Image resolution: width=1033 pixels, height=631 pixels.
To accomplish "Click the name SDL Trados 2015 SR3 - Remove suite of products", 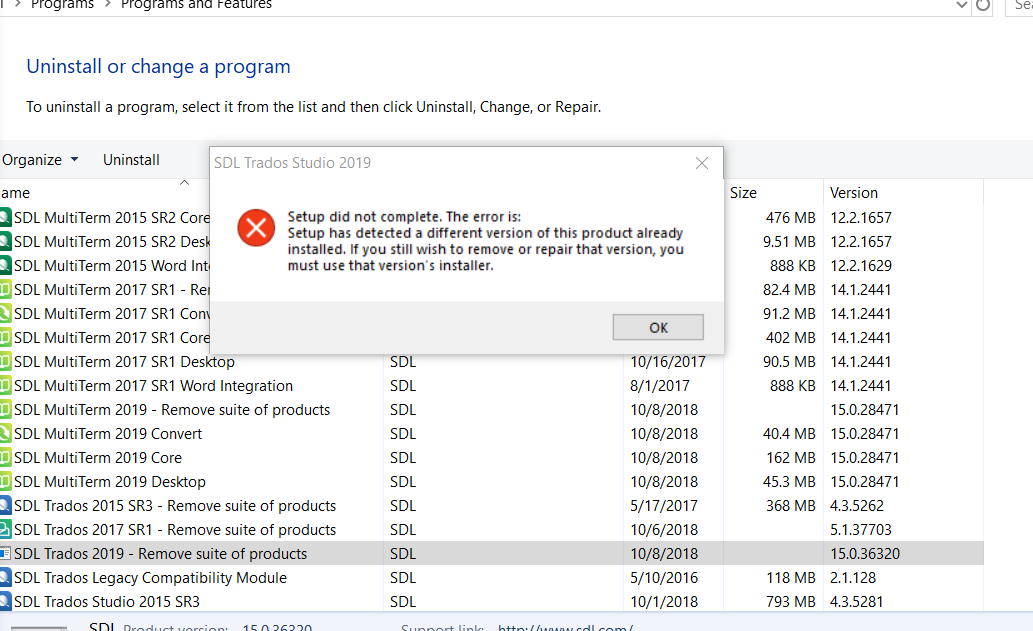I will pyautogui.click(x=175, y=506).
